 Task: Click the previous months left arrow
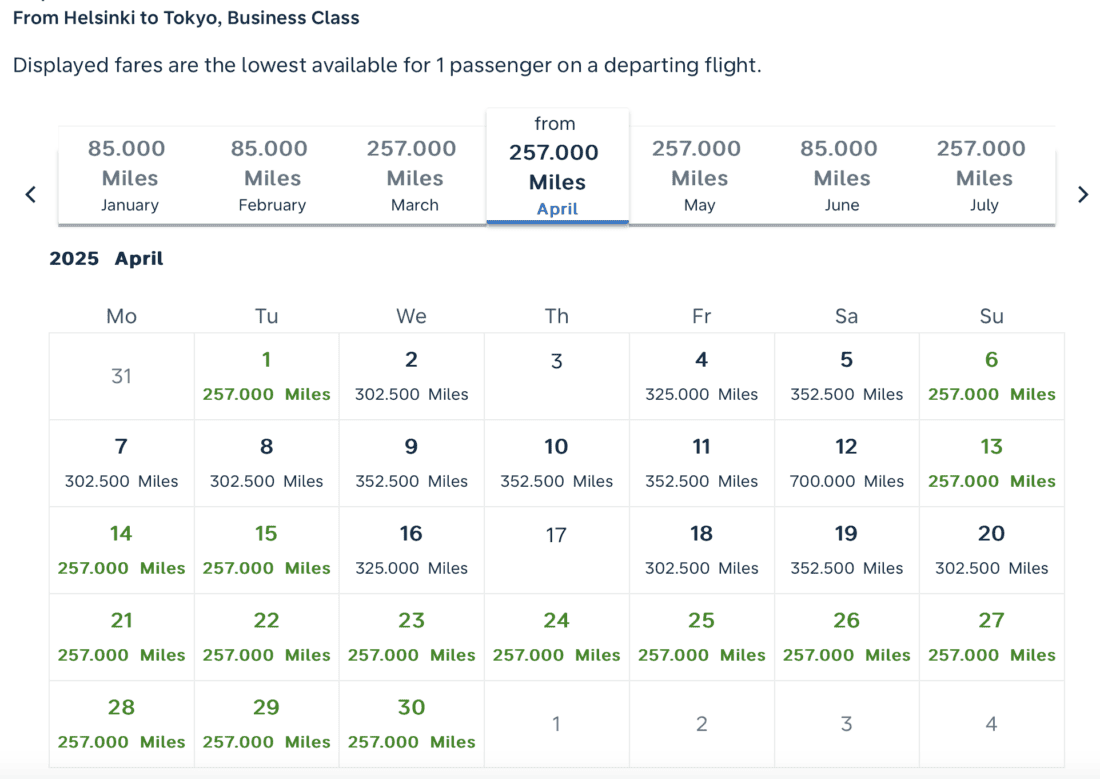[31, 195]
